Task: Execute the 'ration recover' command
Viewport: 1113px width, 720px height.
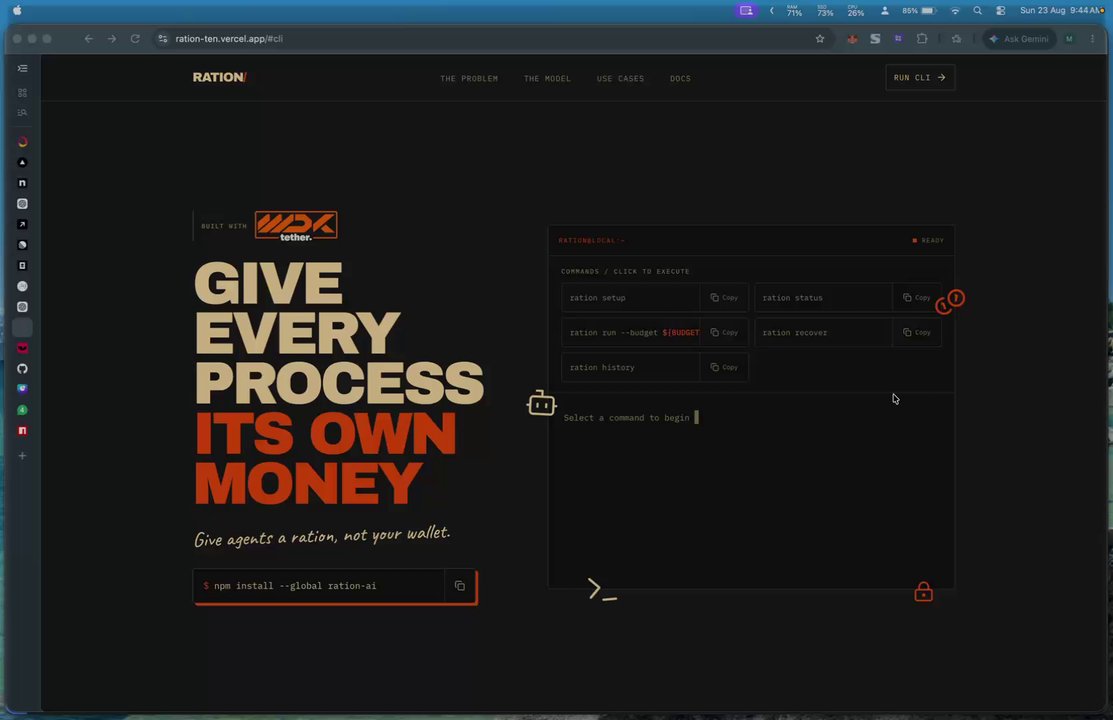Action: 823,332
